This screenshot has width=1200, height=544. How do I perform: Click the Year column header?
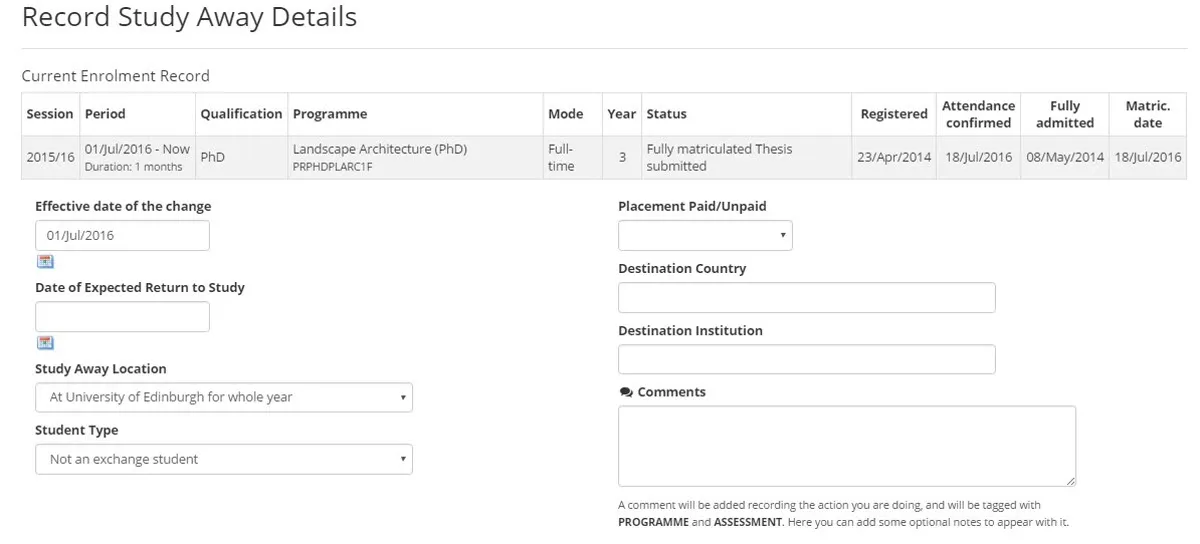coord(622,114)
